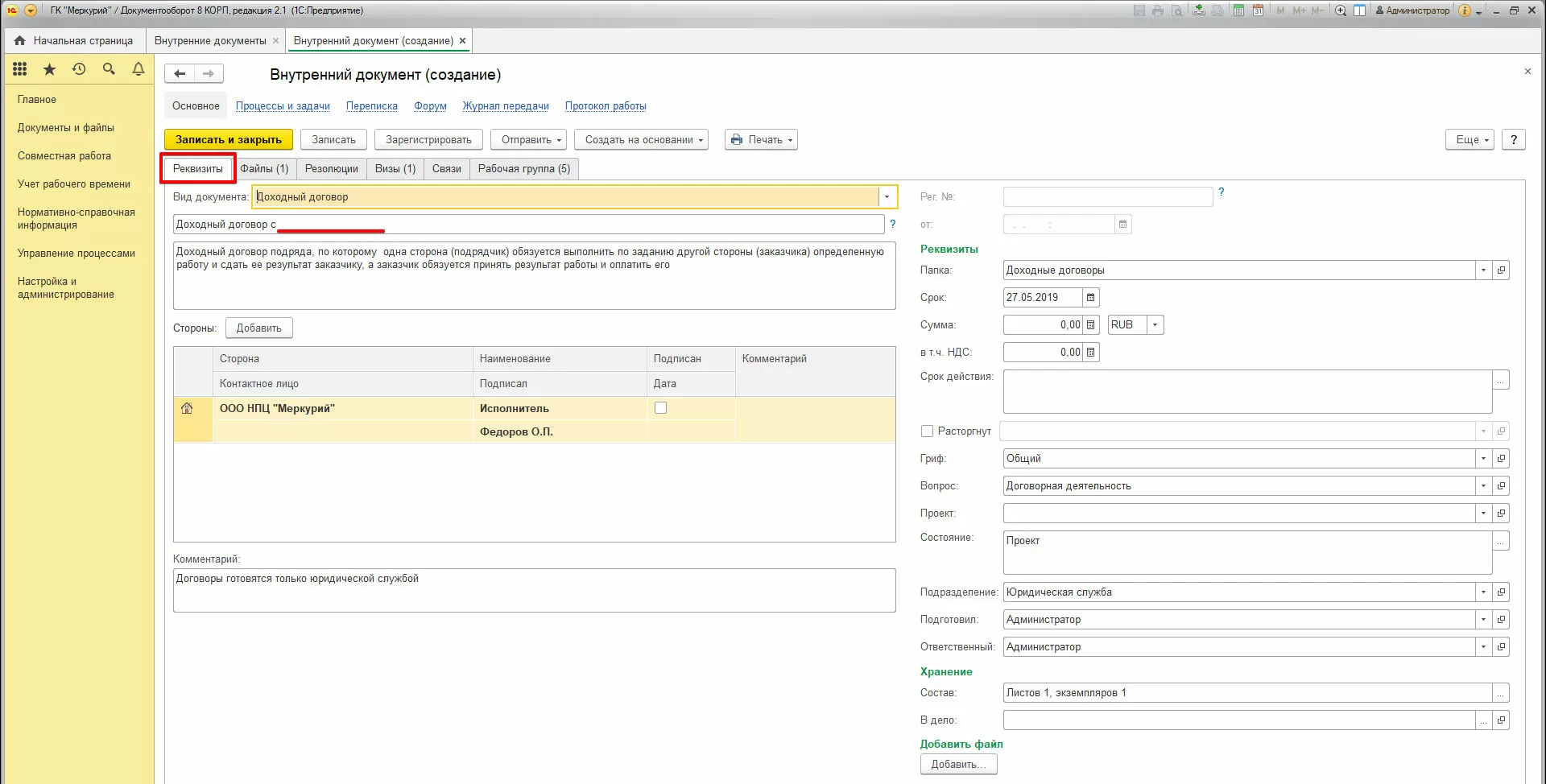Open the RUB currency dropdown
This screenshot has height=784, width=1546.
point(1155,325)
